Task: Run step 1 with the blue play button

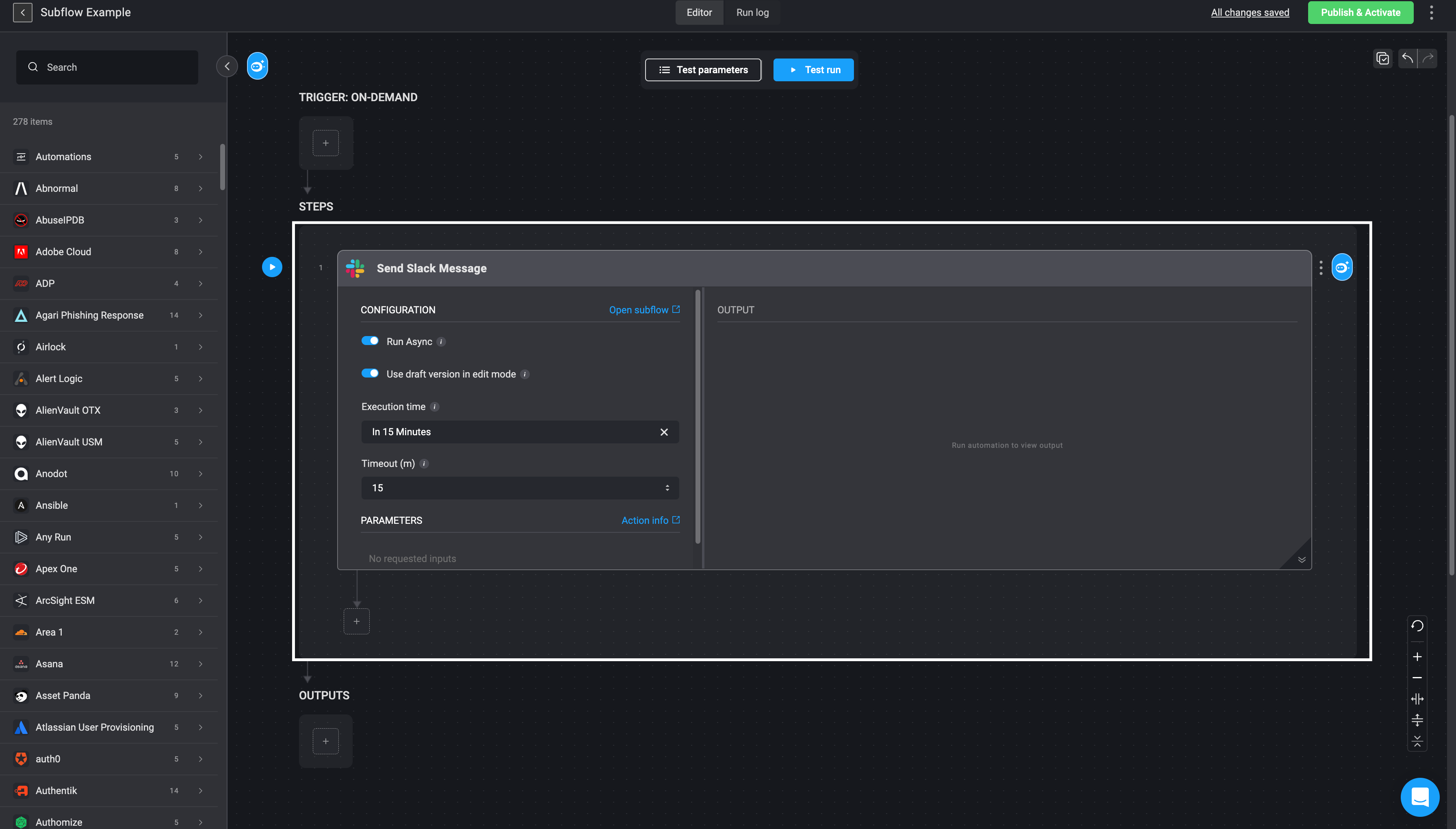Action: tap(272, 267)
